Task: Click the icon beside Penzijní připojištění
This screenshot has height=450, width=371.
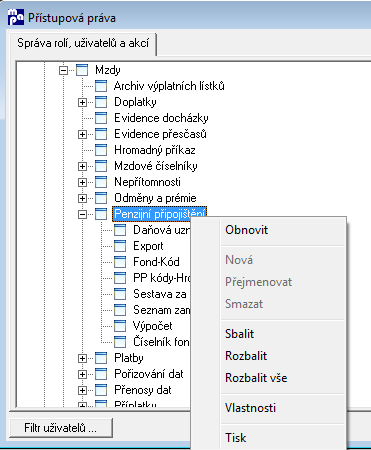Action: pos(101,214)
